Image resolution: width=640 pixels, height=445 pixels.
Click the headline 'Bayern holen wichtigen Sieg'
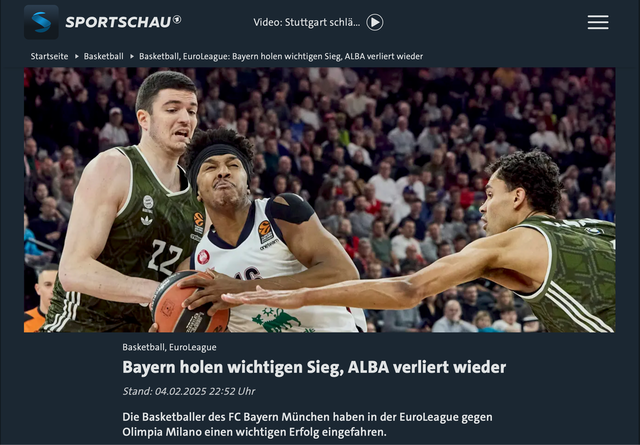tap(231, 367)
